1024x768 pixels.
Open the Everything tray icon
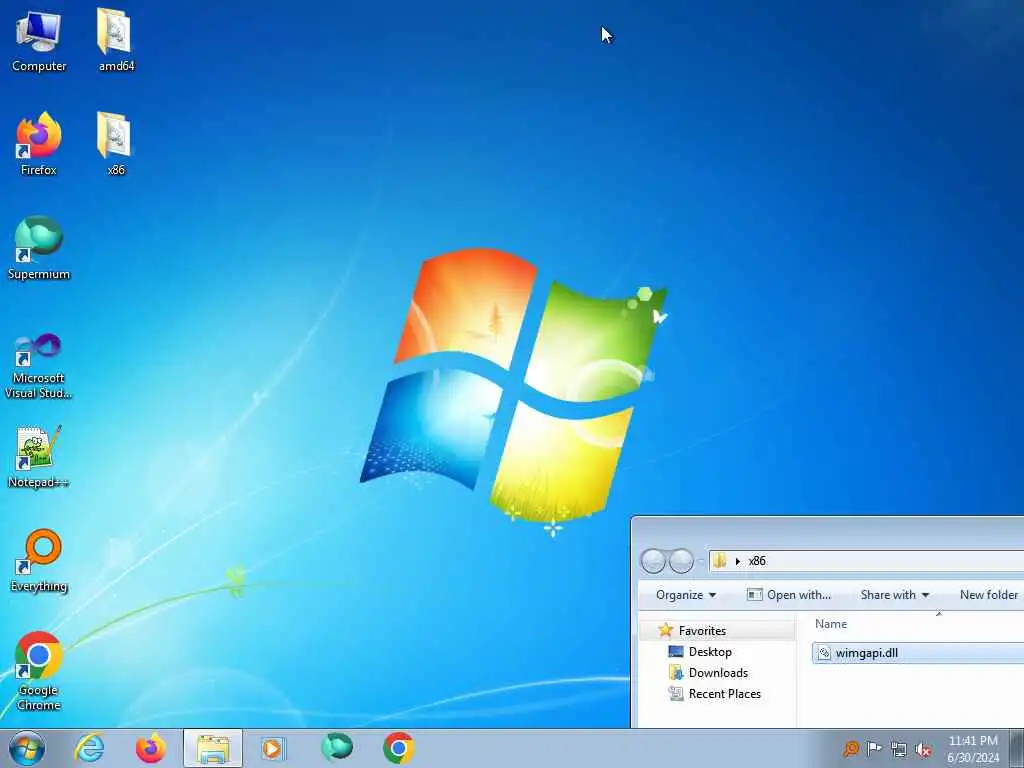[x=851, y=748]
